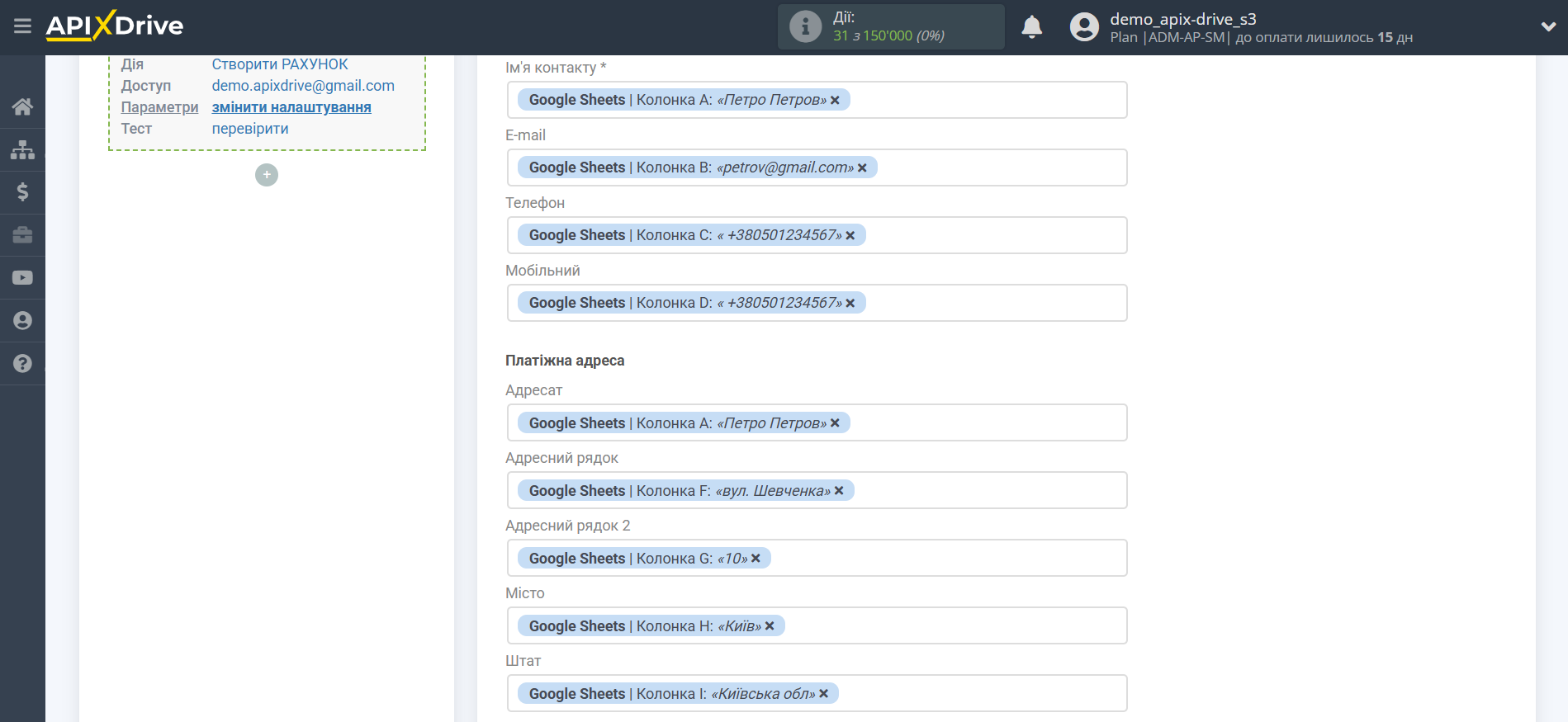Open demo.apixdrive@gmail.com access link

303,86
